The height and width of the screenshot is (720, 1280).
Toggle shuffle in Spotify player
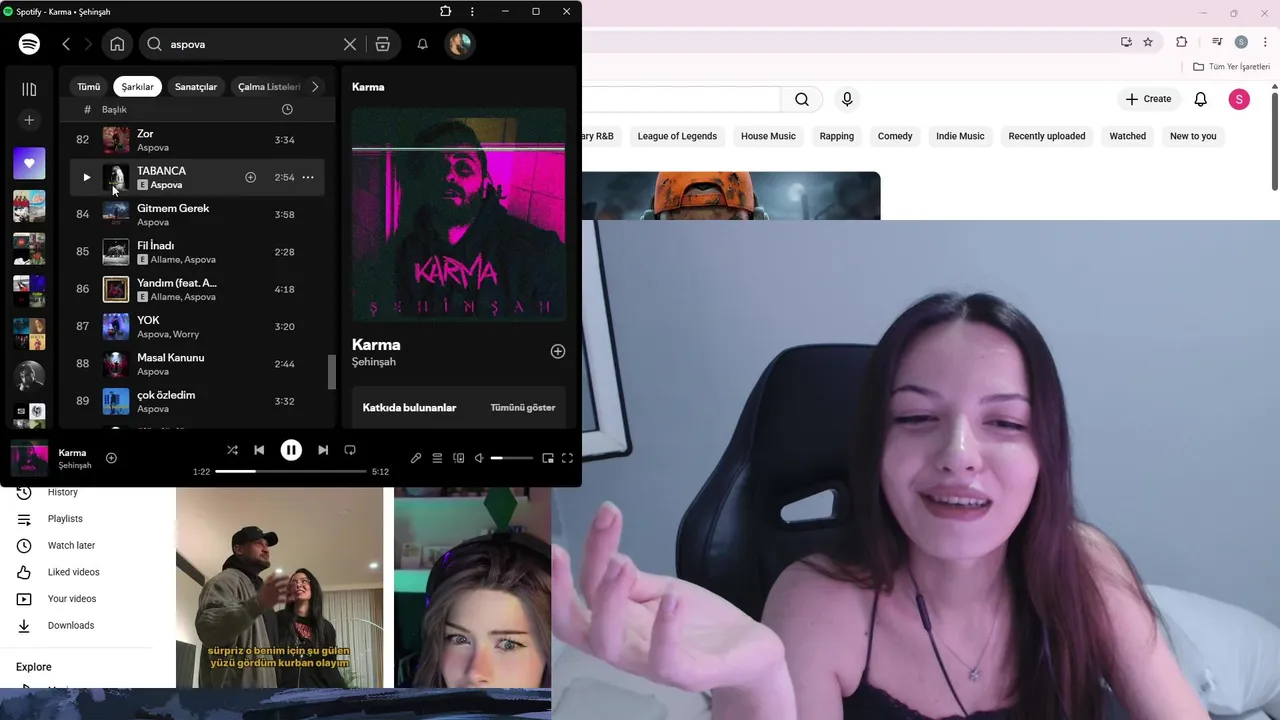[x=232, y=450]
